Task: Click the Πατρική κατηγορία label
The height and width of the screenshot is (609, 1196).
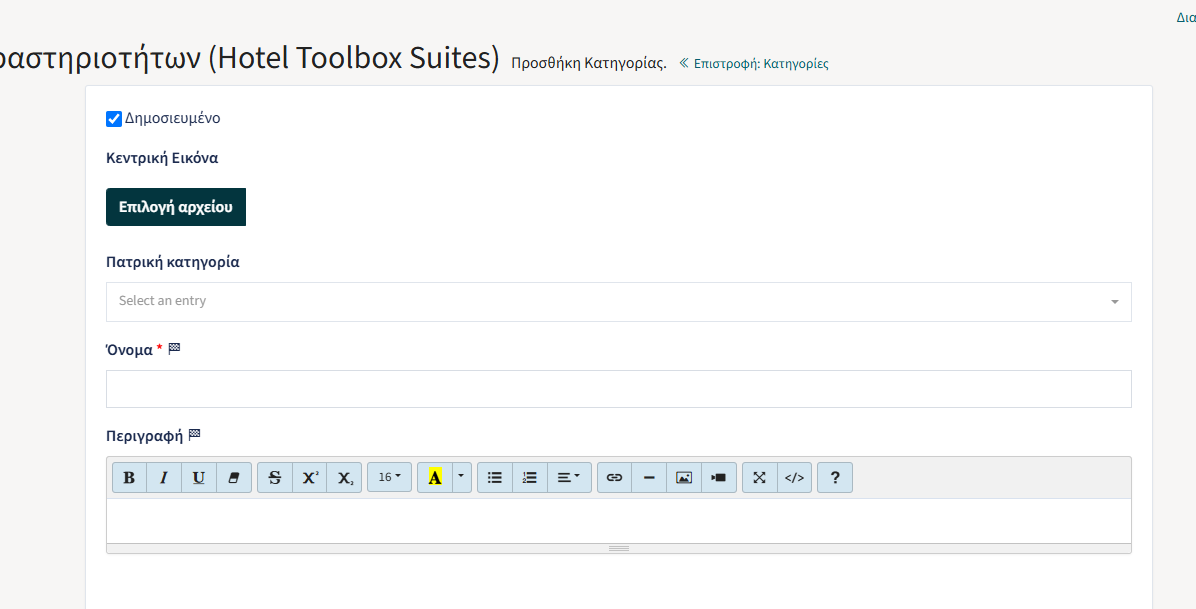Action: click(x=173, y=262)
